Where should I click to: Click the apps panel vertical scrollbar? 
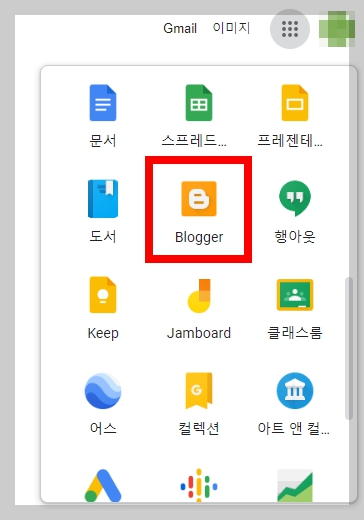coord(349,348)
